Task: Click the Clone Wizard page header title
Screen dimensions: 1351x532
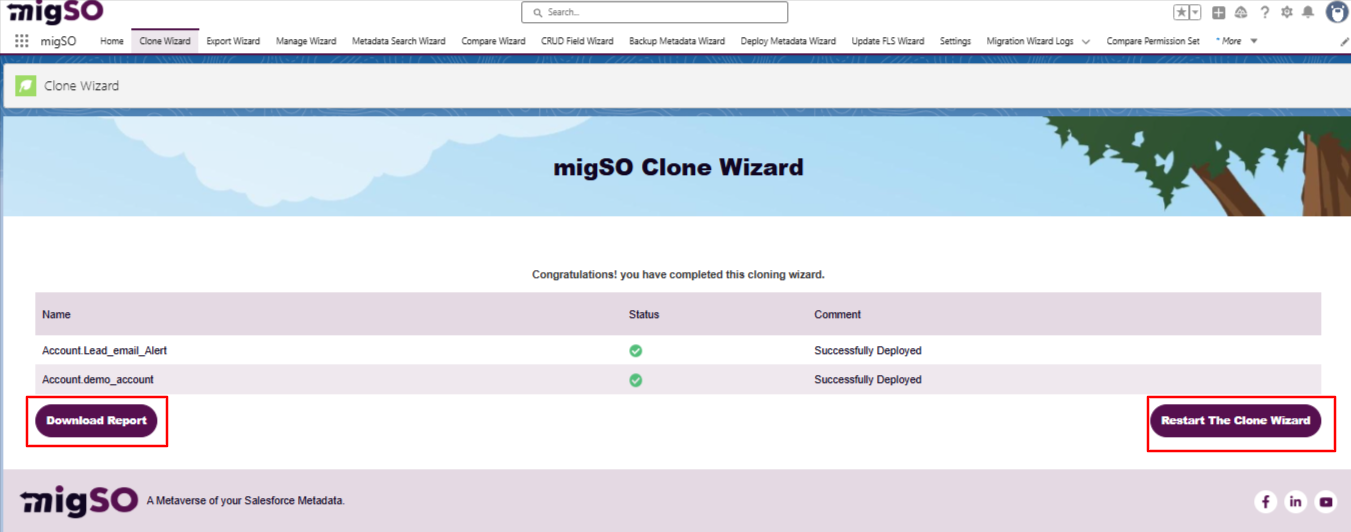Action: click(x=81, y=86)
